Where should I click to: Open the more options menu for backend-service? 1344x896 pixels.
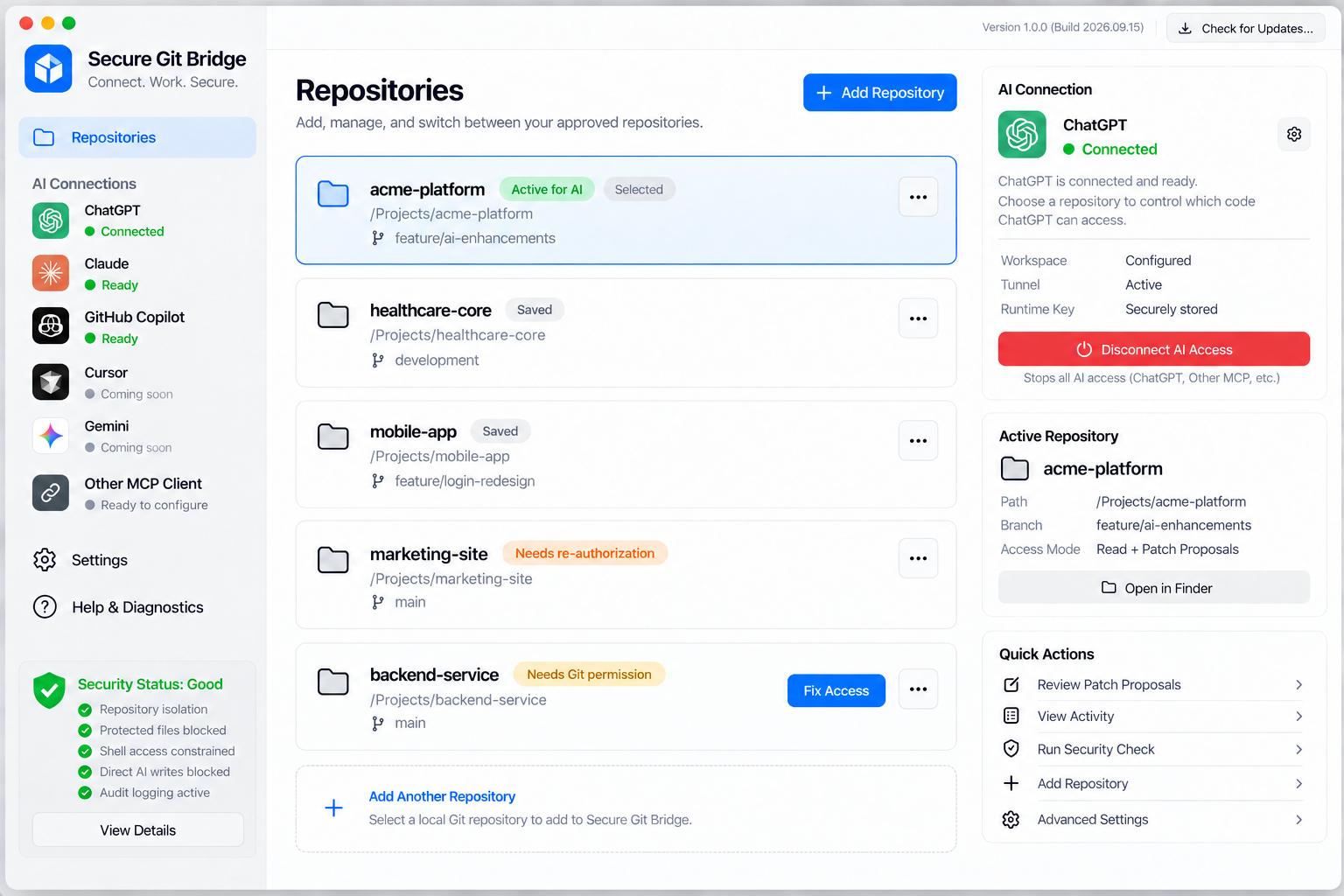918,689
